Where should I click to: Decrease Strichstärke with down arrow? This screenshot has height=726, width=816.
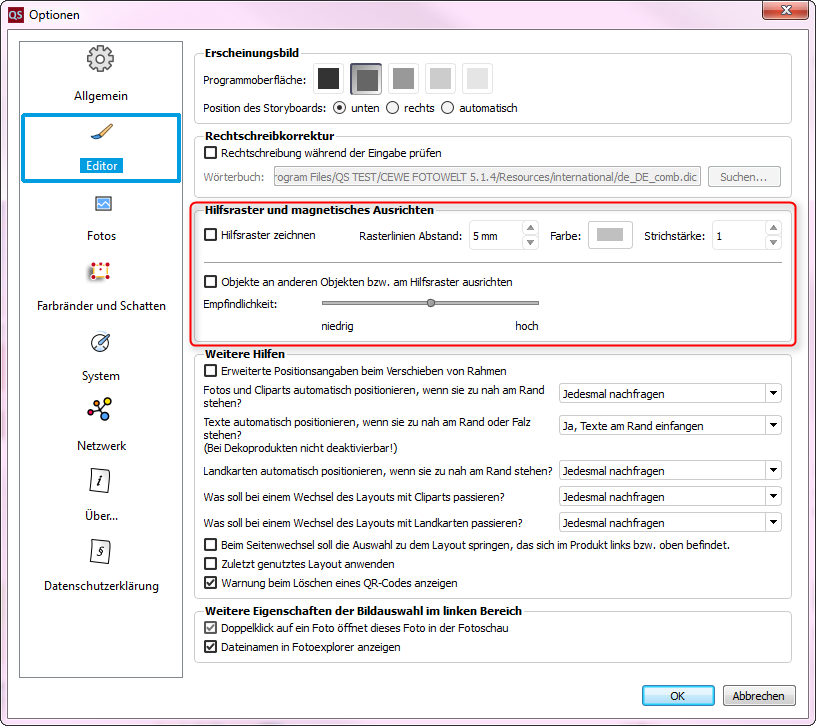773,242
